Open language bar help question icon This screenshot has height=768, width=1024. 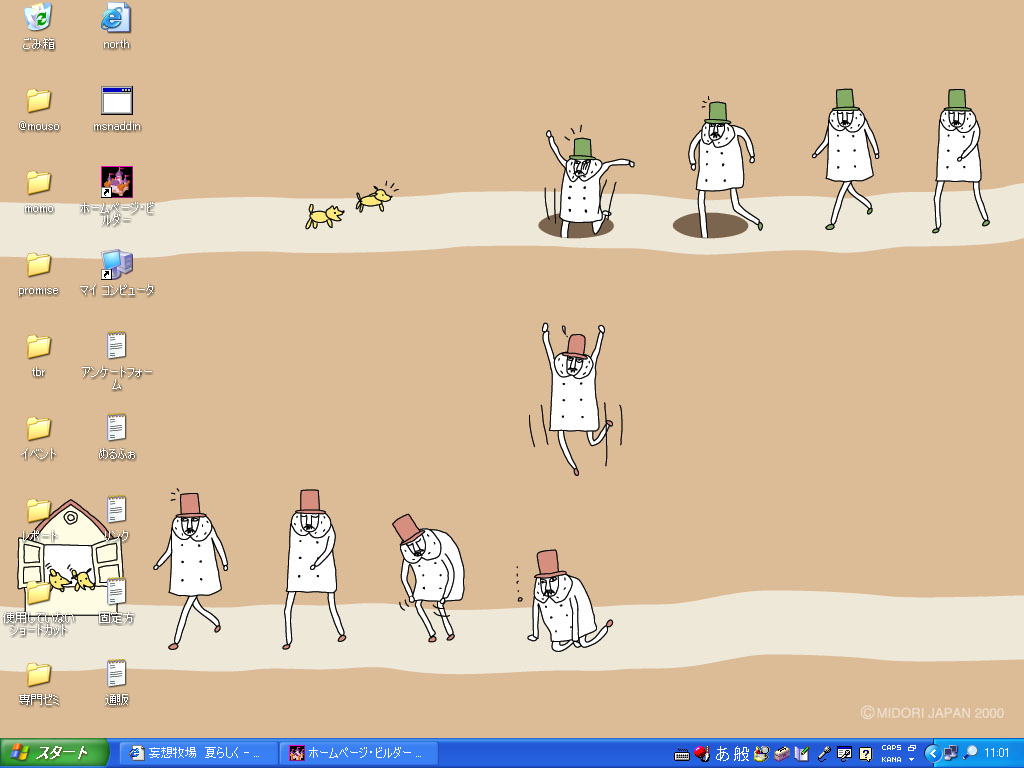[x=865, y=754]
